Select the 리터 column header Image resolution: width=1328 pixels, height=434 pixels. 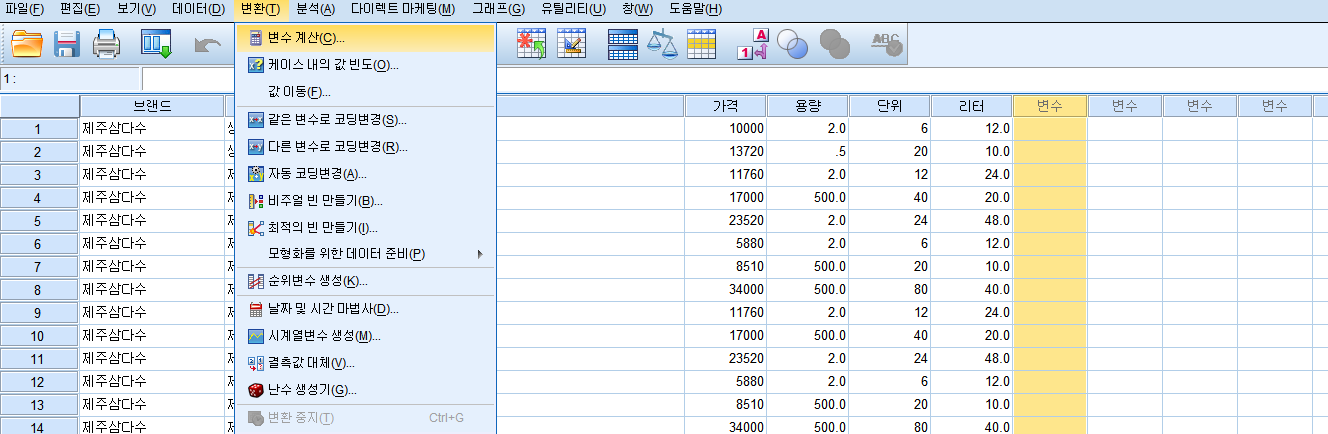coord(972,106)
